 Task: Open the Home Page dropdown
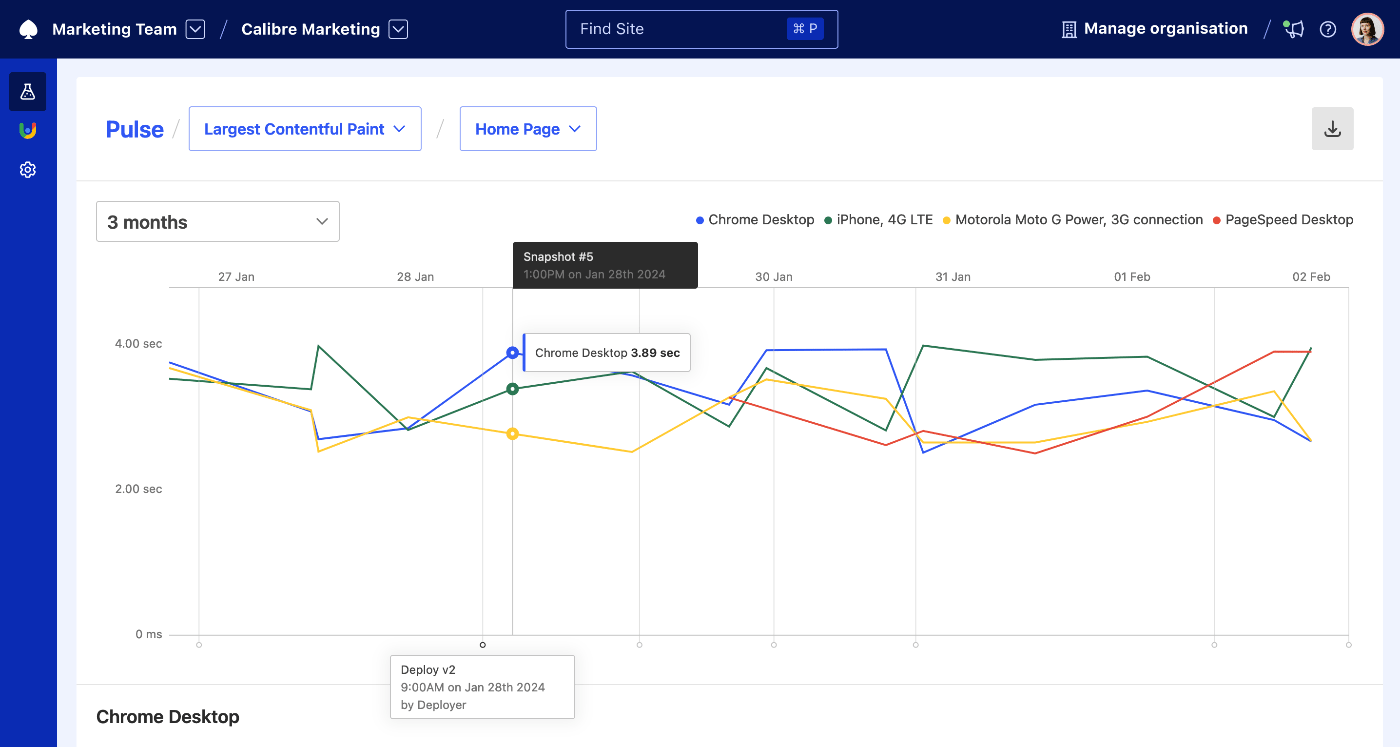[x=528, y=128]
